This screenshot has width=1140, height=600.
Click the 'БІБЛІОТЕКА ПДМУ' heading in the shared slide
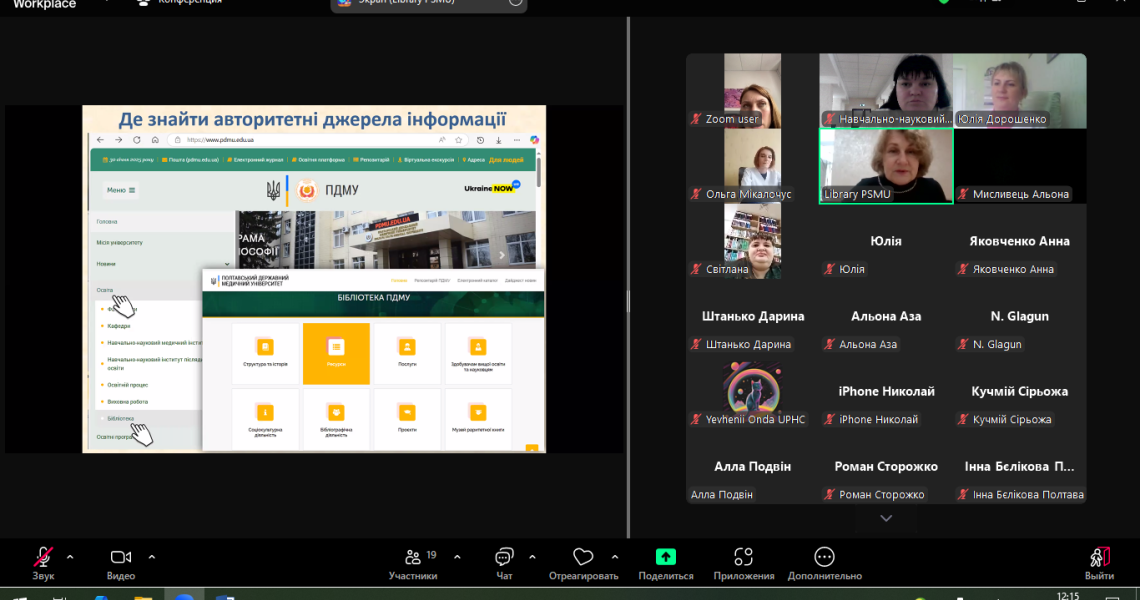point(374,297)
